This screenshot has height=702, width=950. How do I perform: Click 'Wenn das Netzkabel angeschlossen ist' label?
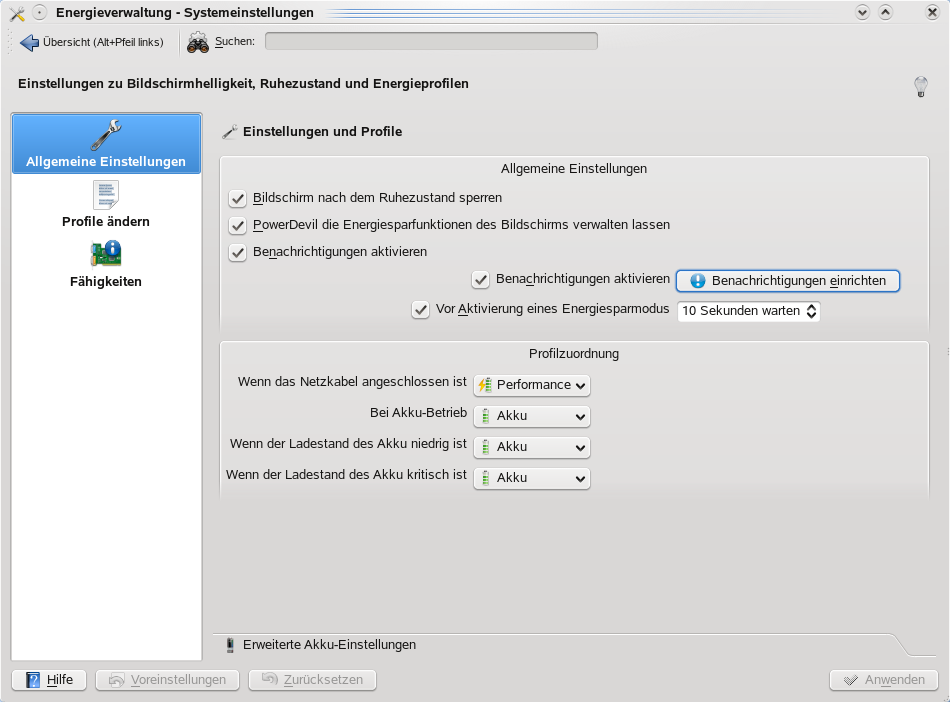[x=352, y=382]
